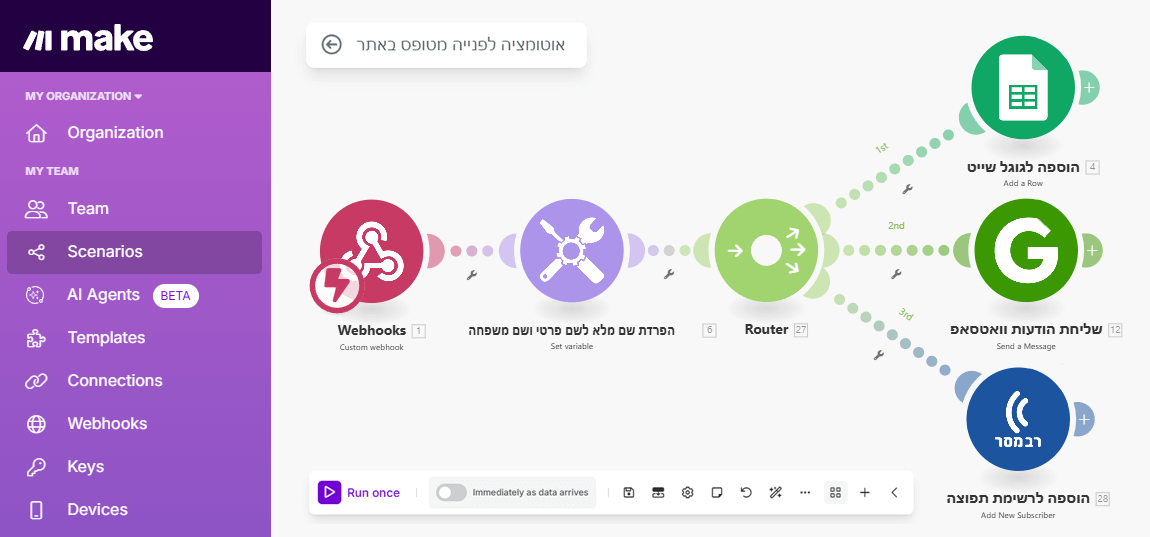Open the three-dots more menu
This screenshot has width=1150, height=537.
[x=805, y=493]
